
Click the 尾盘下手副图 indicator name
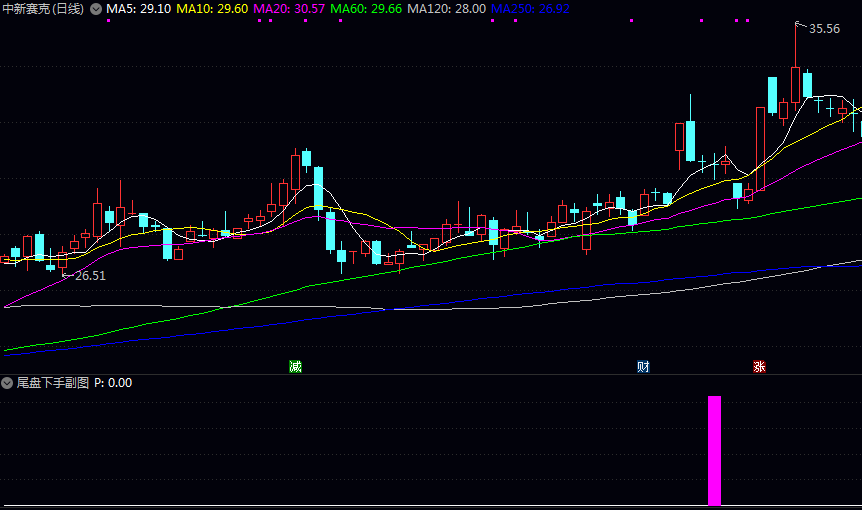tap(53, 383)
